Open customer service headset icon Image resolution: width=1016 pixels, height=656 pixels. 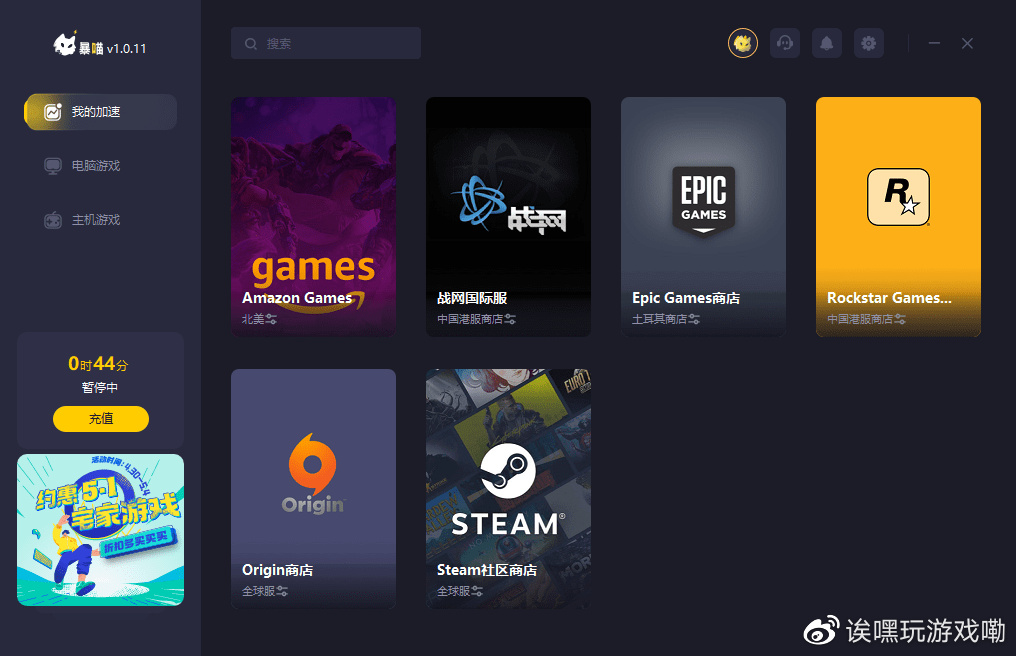click(x=785, y=43)
